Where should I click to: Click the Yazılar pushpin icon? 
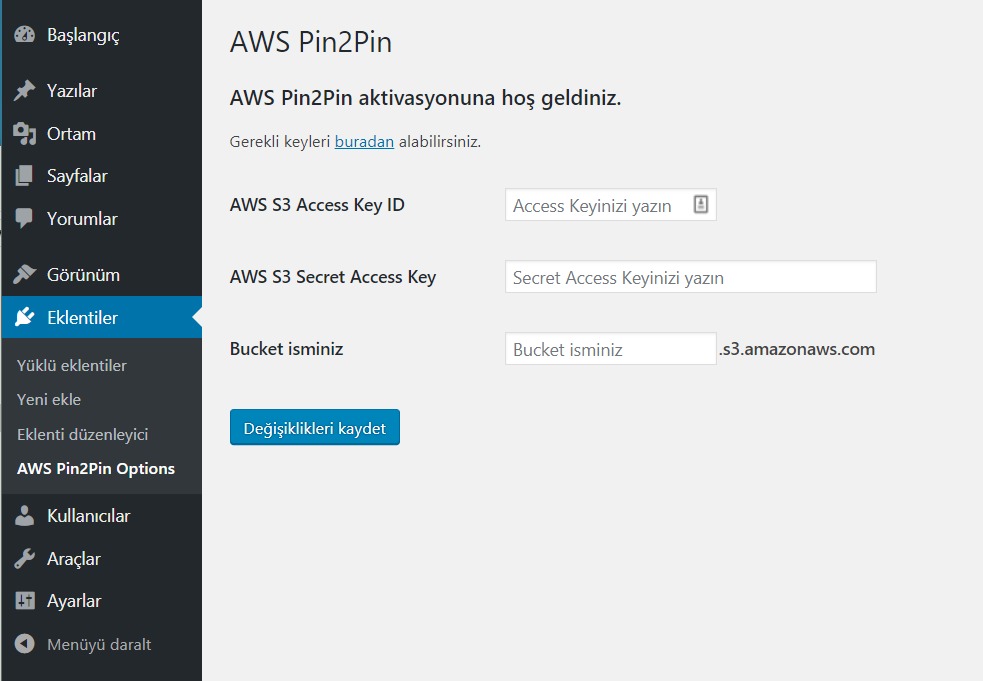click(x=24, y=90)
